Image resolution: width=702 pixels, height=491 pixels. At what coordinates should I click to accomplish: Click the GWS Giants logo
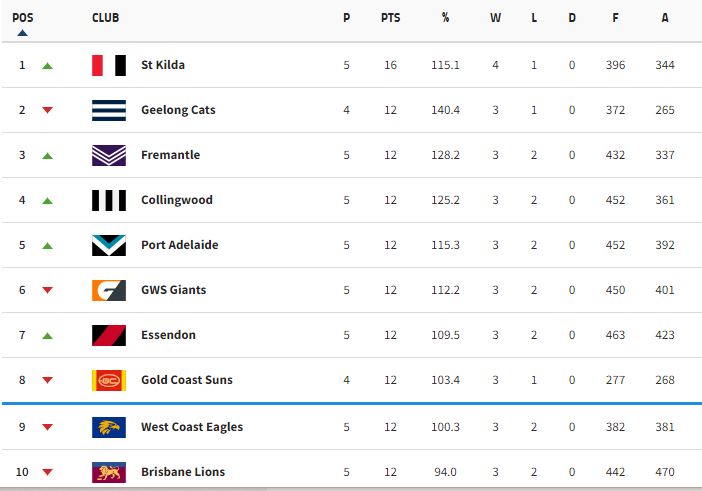108,290
